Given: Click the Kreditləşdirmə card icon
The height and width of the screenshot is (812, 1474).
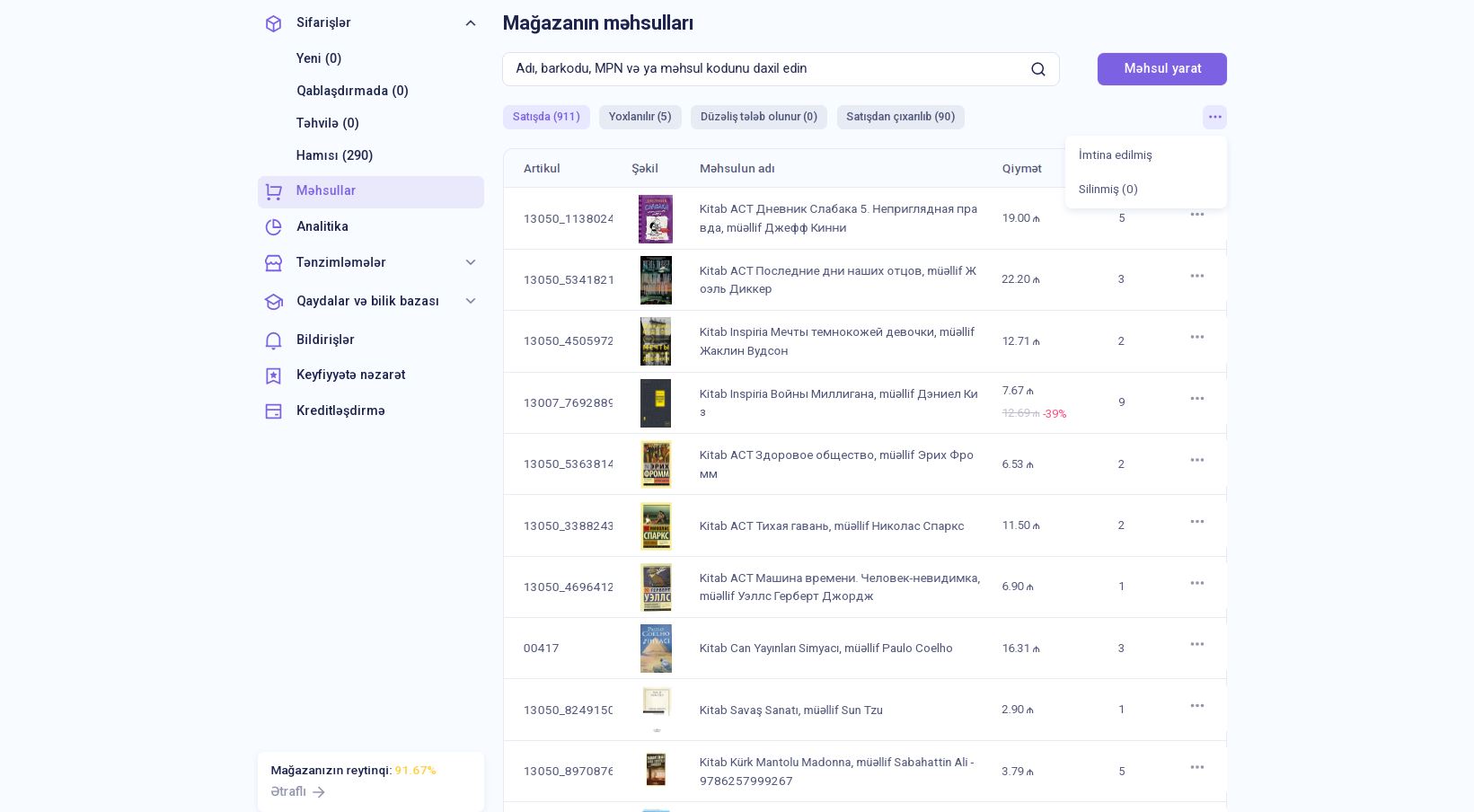Looking at the screenshot, I should click(274, 411).
